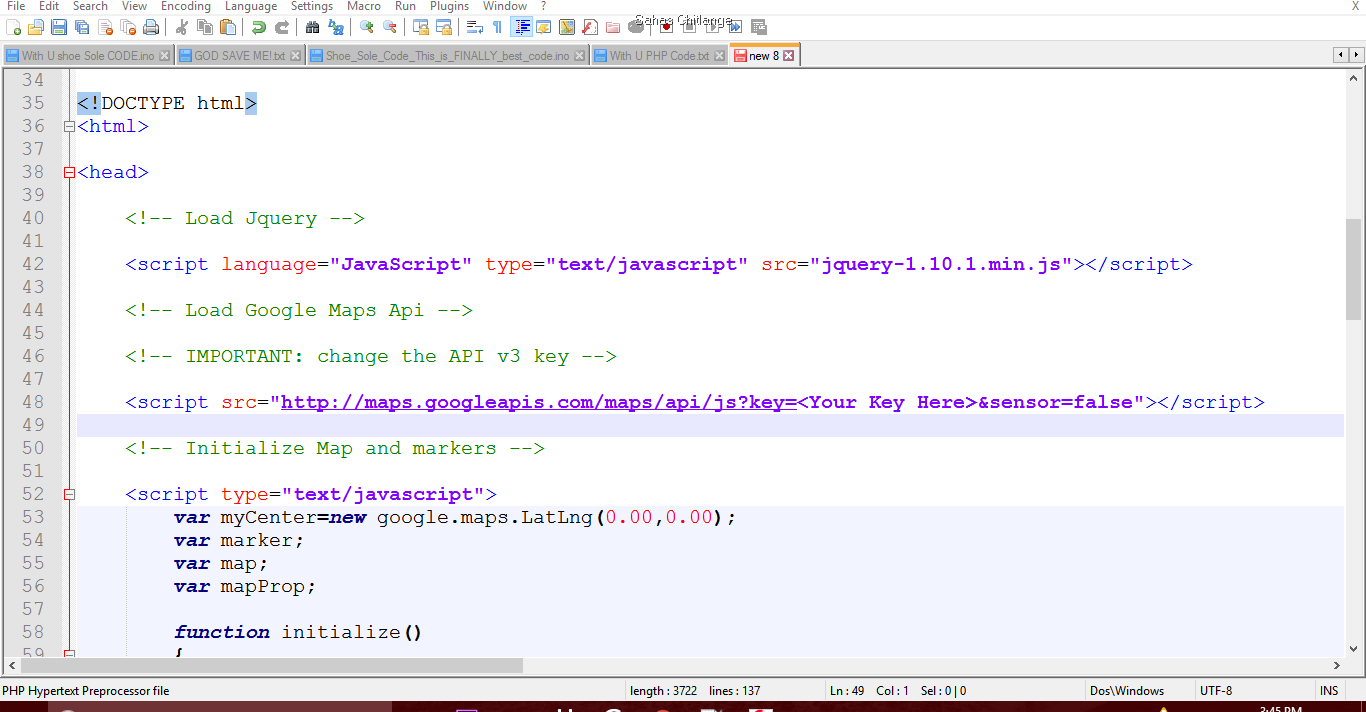The width and height of the screenshot is (1366, 712).
Task: Click the Save All toolbar icon
Action: [82, 27]
